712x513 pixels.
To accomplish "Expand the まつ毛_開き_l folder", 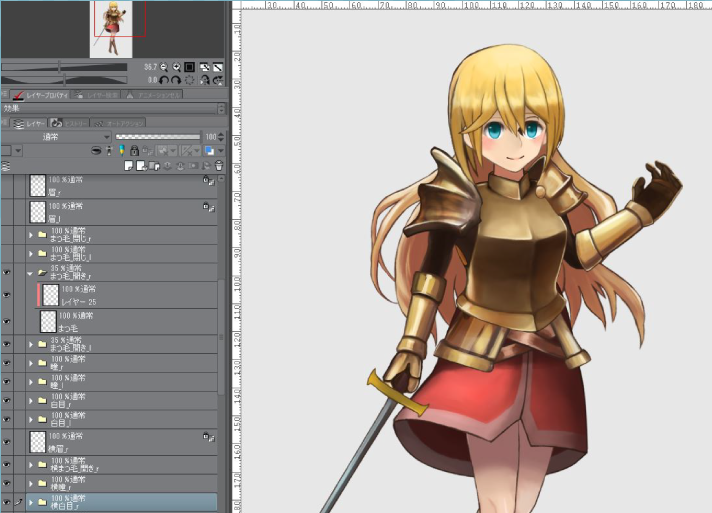I will coord(31,344).
